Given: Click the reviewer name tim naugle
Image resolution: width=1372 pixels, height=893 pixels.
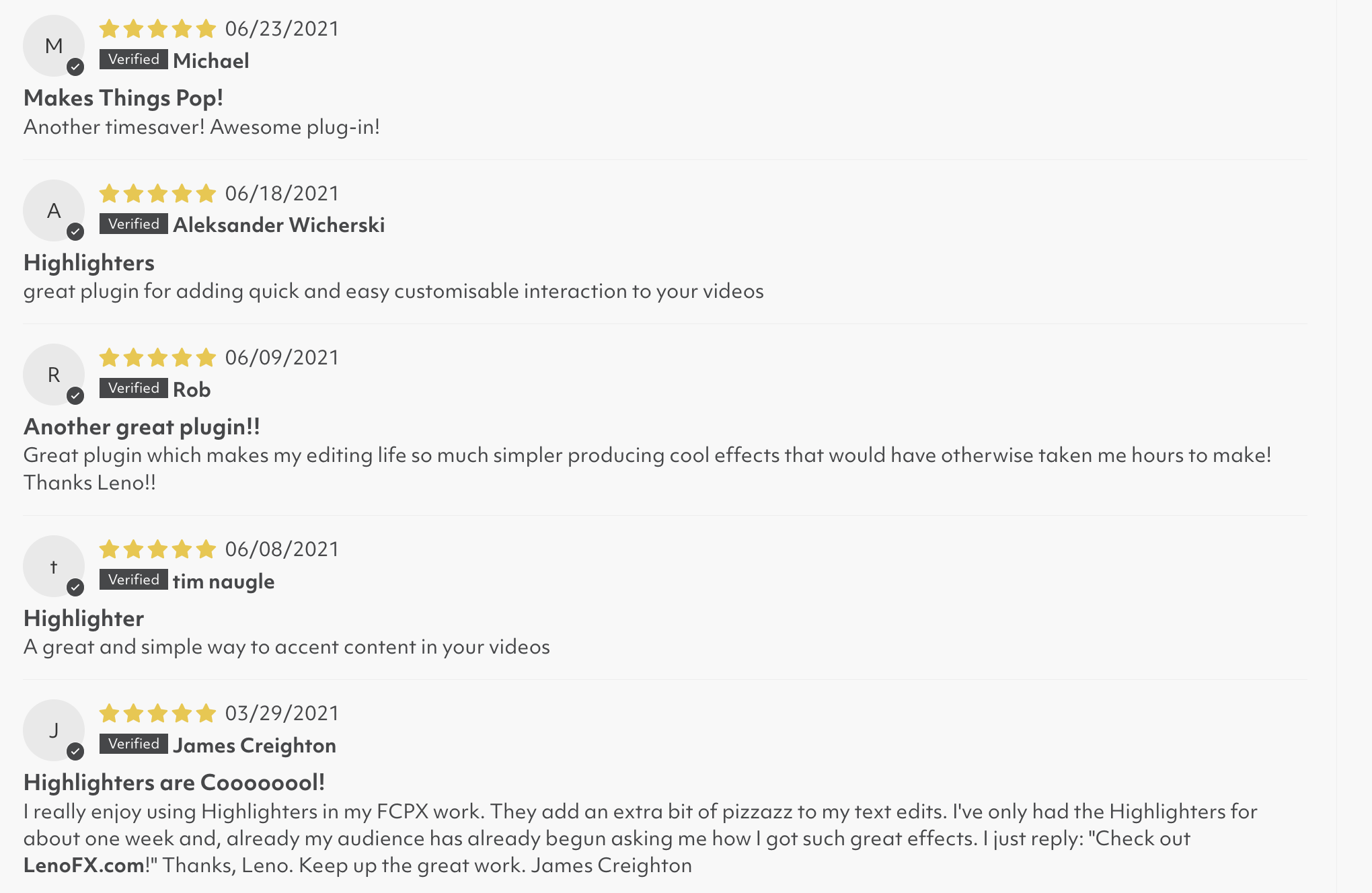Looking at the screenshot, I should pyautogui.click(x=223, y=581).
